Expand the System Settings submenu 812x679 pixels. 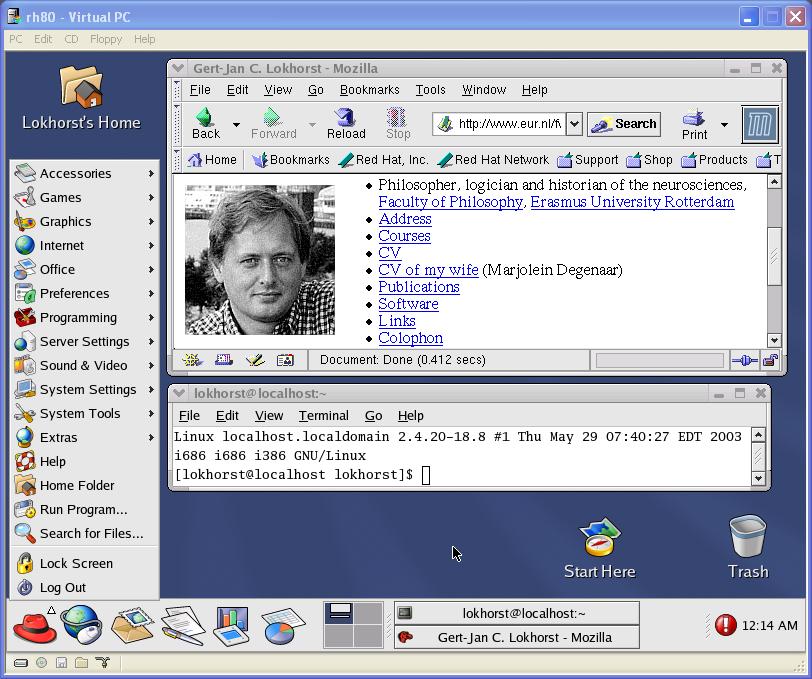(x=84, y=389)
